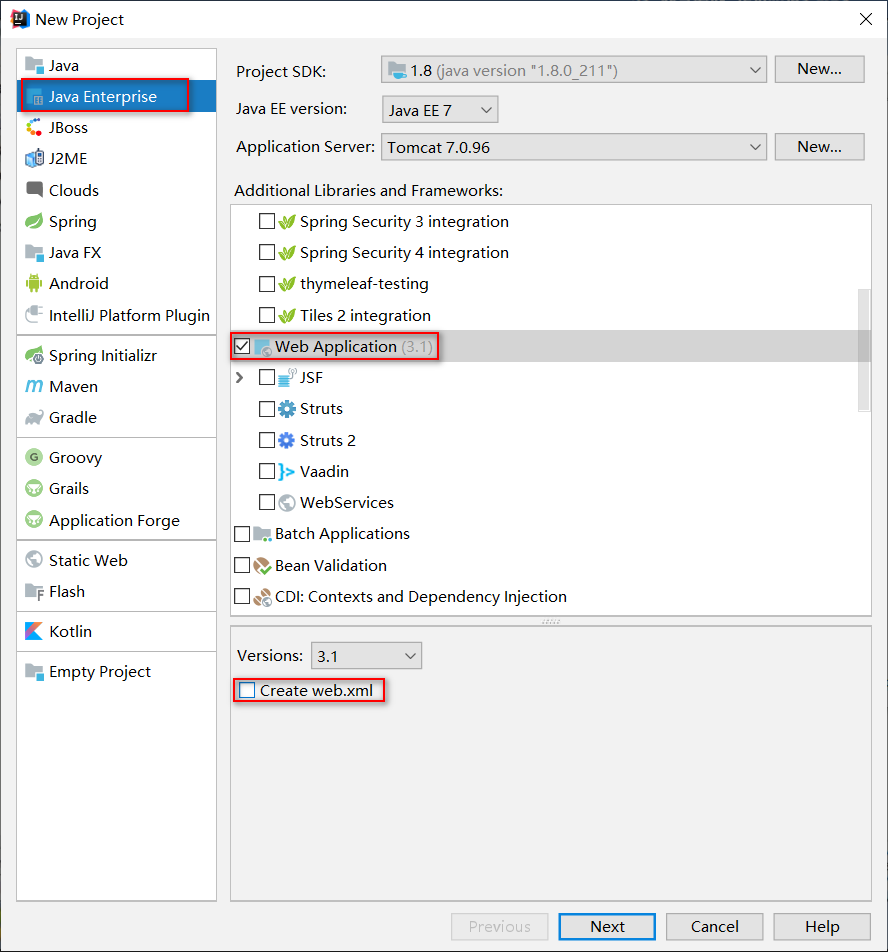Click the frameworks list vertical scrollbar
888x952 pixels.
point(864,350)
